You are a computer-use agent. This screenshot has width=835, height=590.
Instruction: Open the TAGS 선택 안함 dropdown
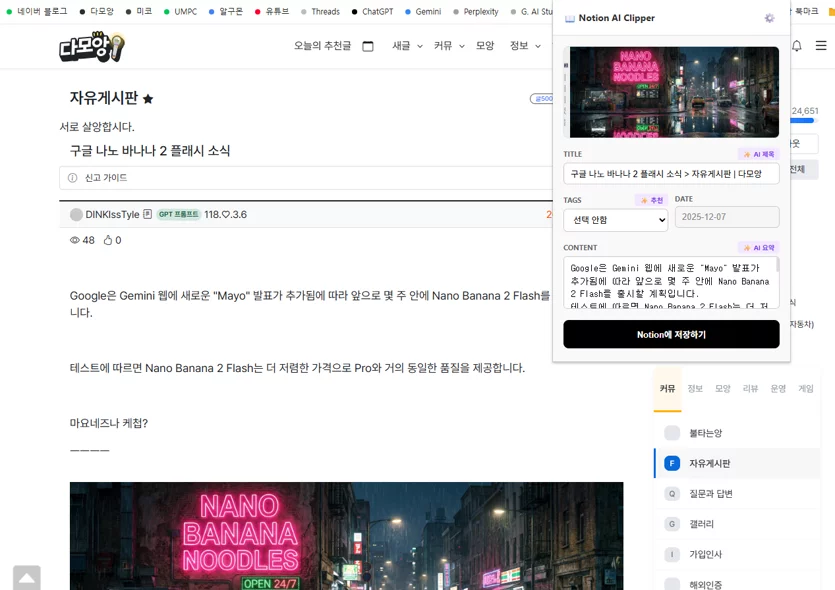click(616, 220)
